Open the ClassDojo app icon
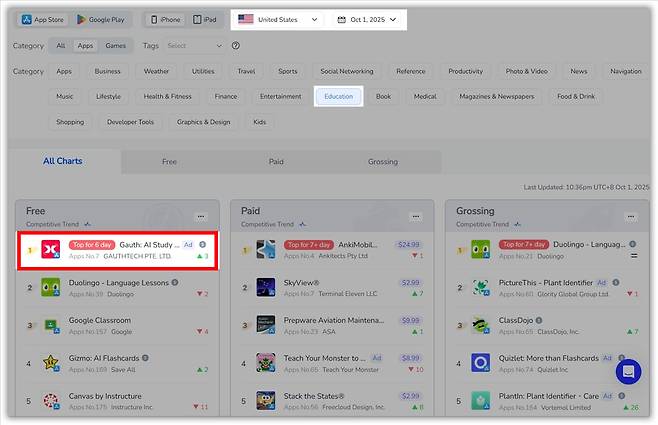Image resolution: width=658 pixels, height=425 pixels. pos(480,325)
